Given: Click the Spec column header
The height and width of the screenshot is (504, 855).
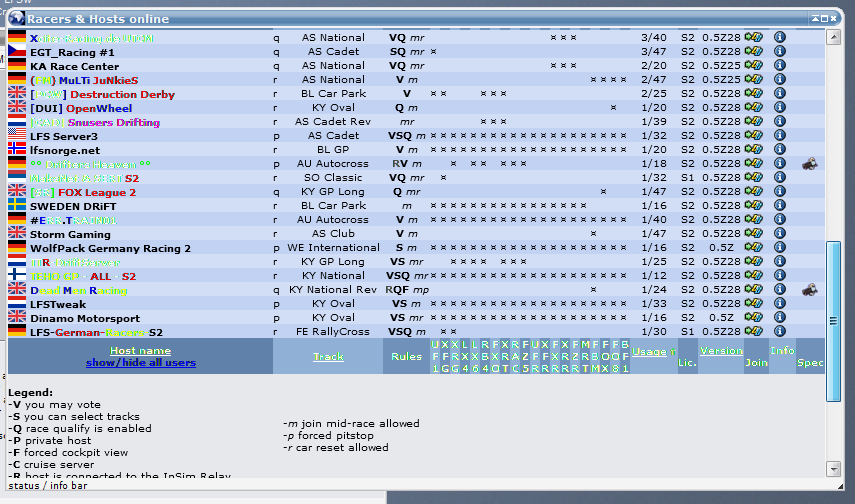Looking at the screenshot, I should pyautogui.click(x=810, y=363).
